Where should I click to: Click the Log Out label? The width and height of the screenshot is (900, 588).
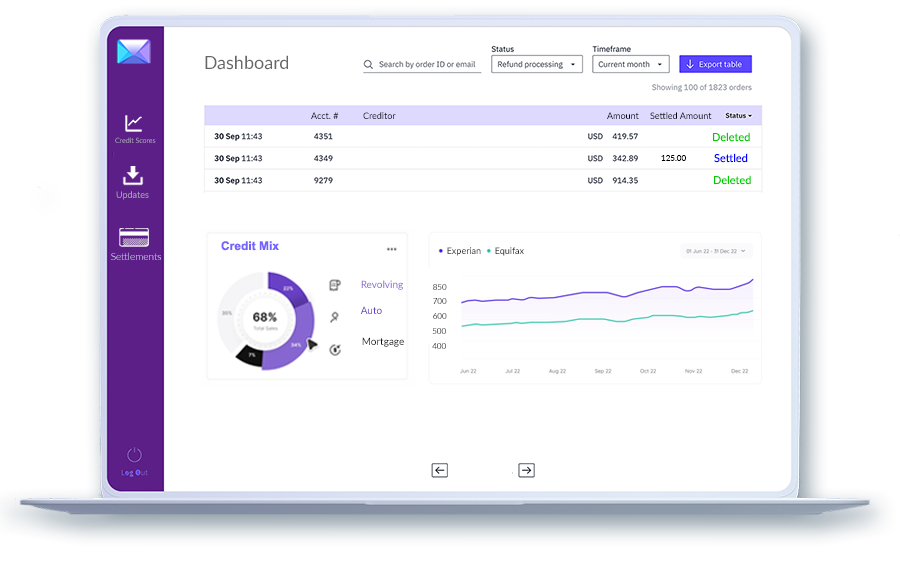pos(134,473)
